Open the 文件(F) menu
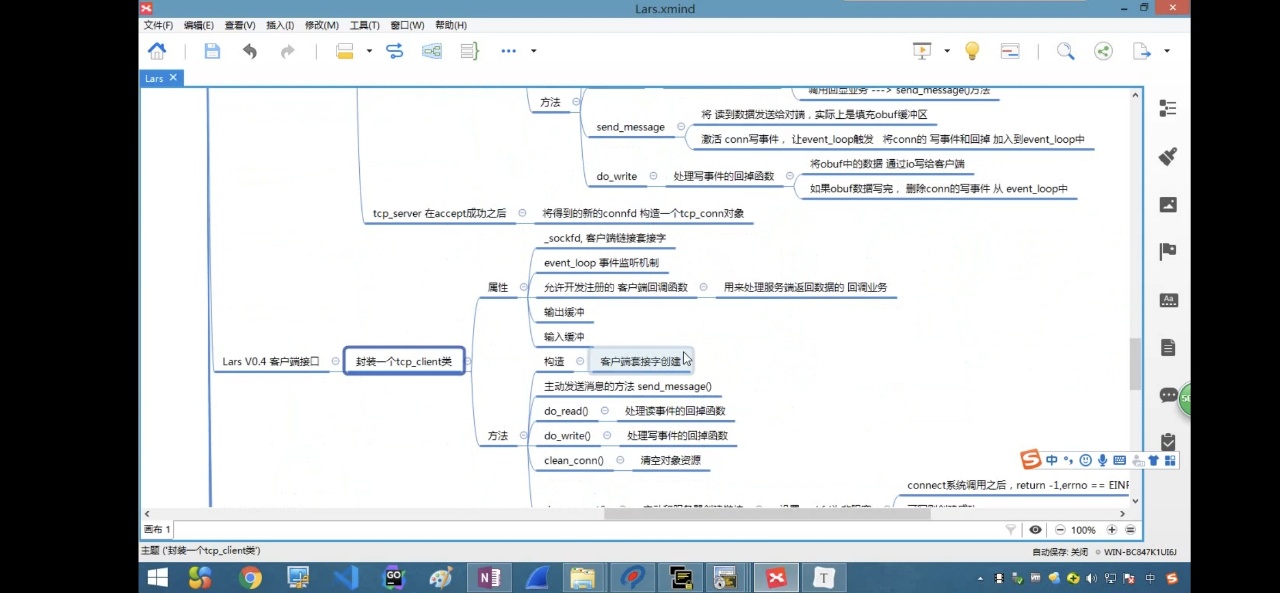Screen dimensions: 1280x593 (158, 25)
